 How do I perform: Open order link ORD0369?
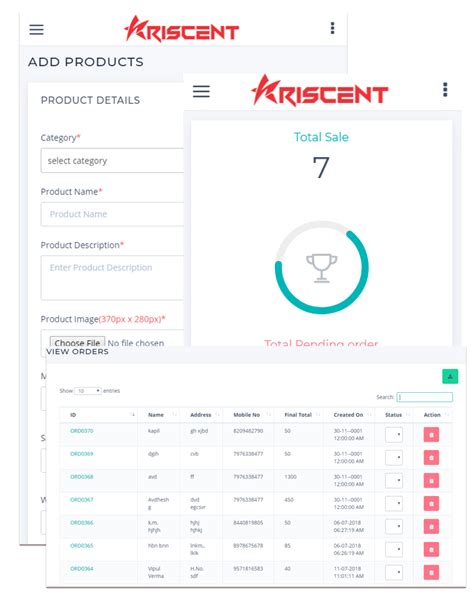tap(82, 454)
